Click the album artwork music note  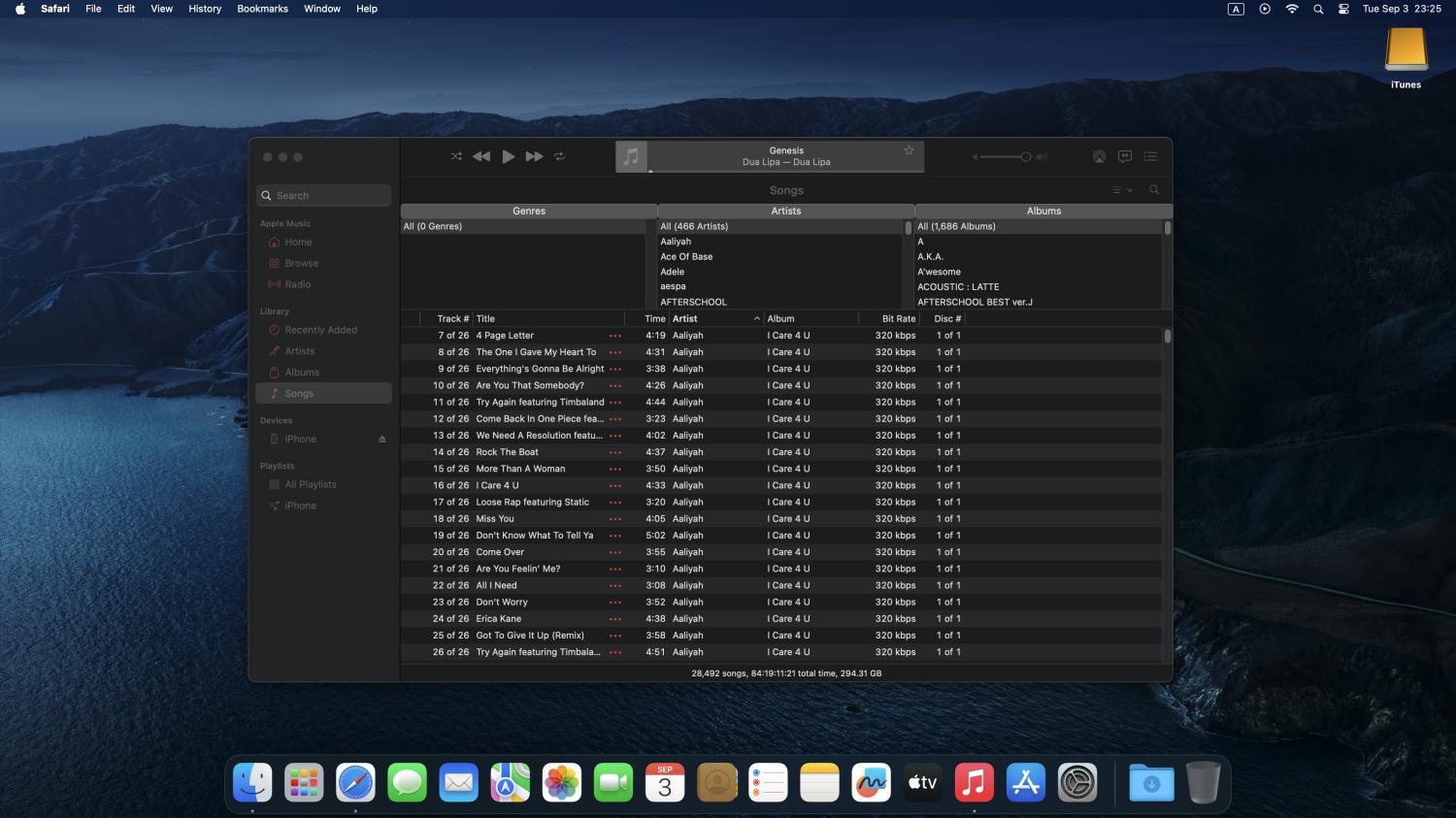[x=632, y=156]
